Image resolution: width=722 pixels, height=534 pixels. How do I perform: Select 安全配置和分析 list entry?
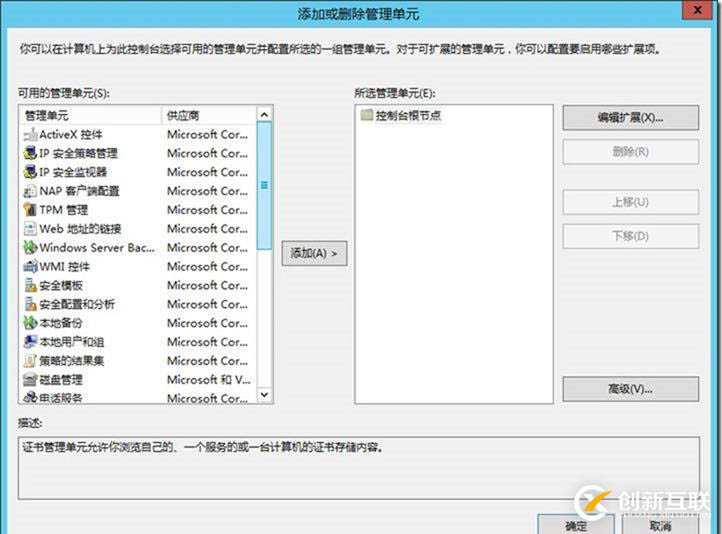(77, 304)
